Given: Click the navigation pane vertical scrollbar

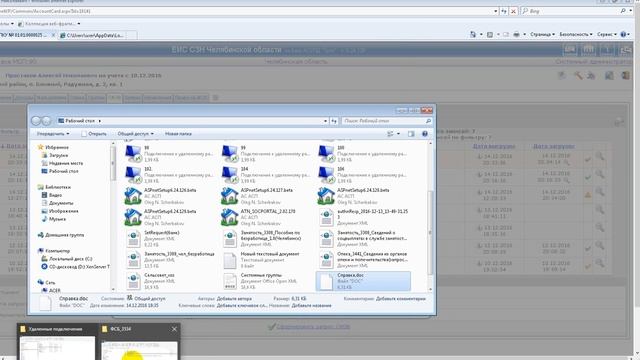Looking at the screenshot, I should tap(113, 164).
